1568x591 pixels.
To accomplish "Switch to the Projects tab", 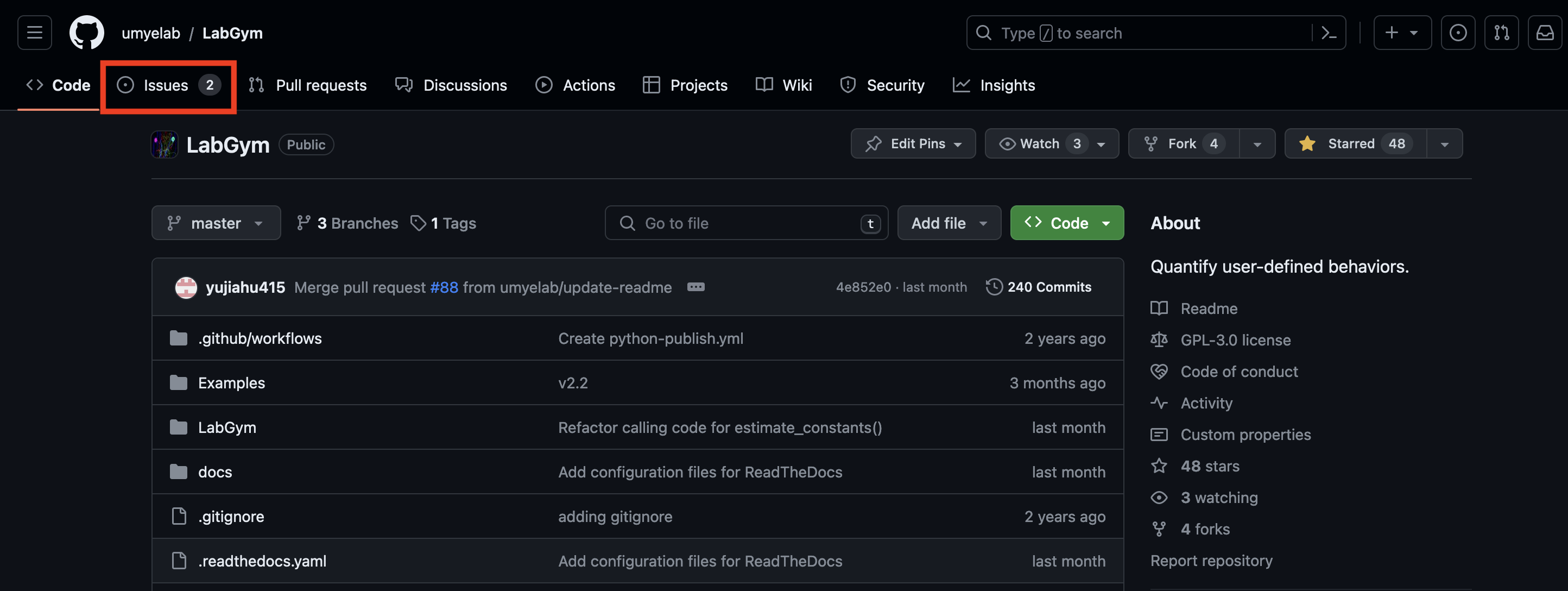I will pyautogui.click(x=685, y=85).
